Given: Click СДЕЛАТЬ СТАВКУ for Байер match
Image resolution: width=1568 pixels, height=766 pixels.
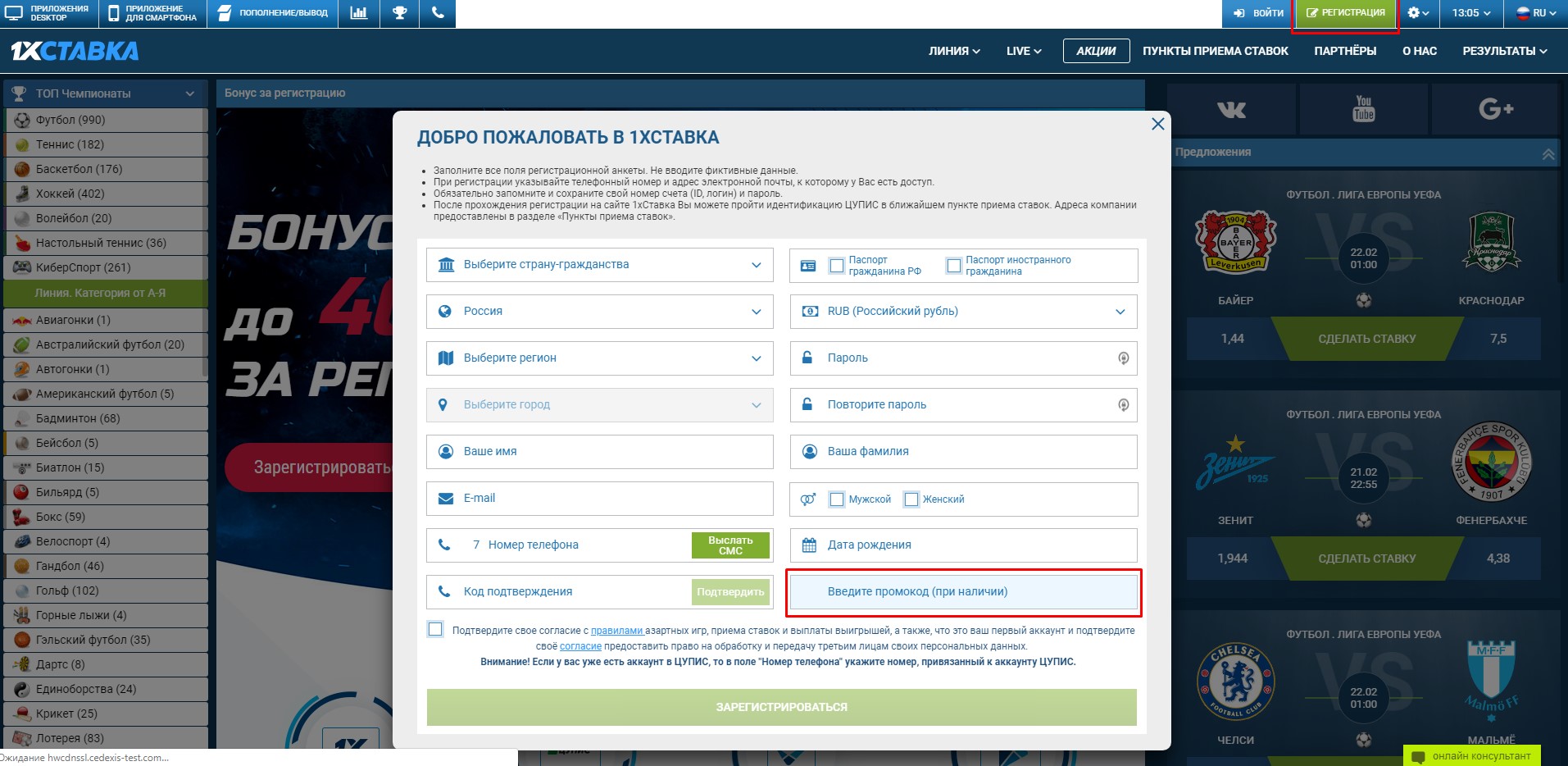Looking at the screenshot, I should (1366, 339).
